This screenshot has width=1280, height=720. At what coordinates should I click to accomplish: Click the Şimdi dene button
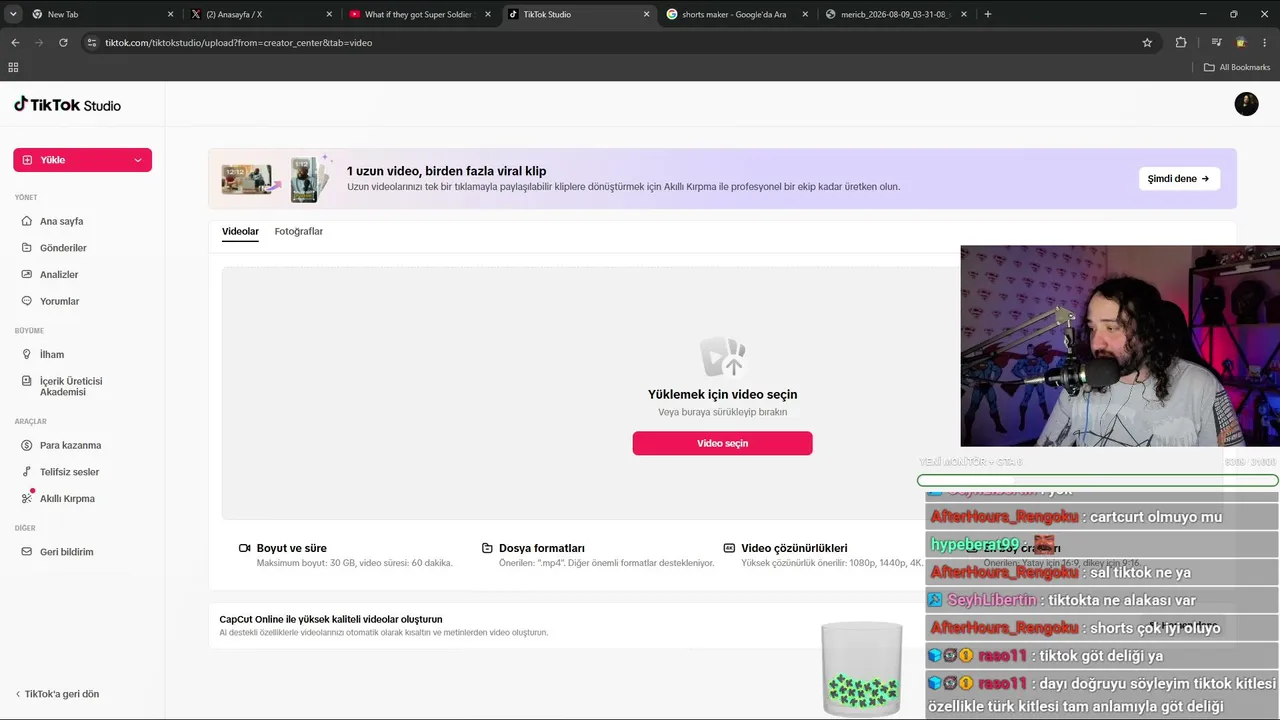click(1179, 179)
